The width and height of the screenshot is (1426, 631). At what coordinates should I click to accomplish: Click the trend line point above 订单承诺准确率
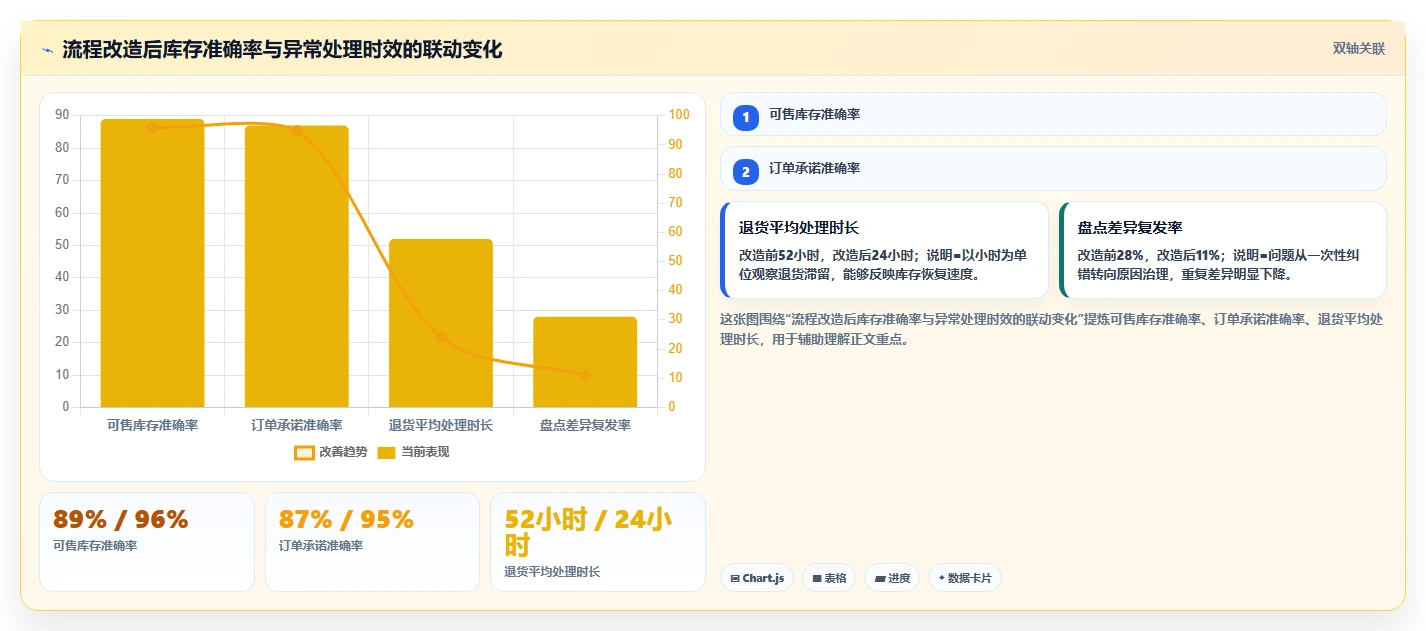pyautogui.click(x=297, y=130)
